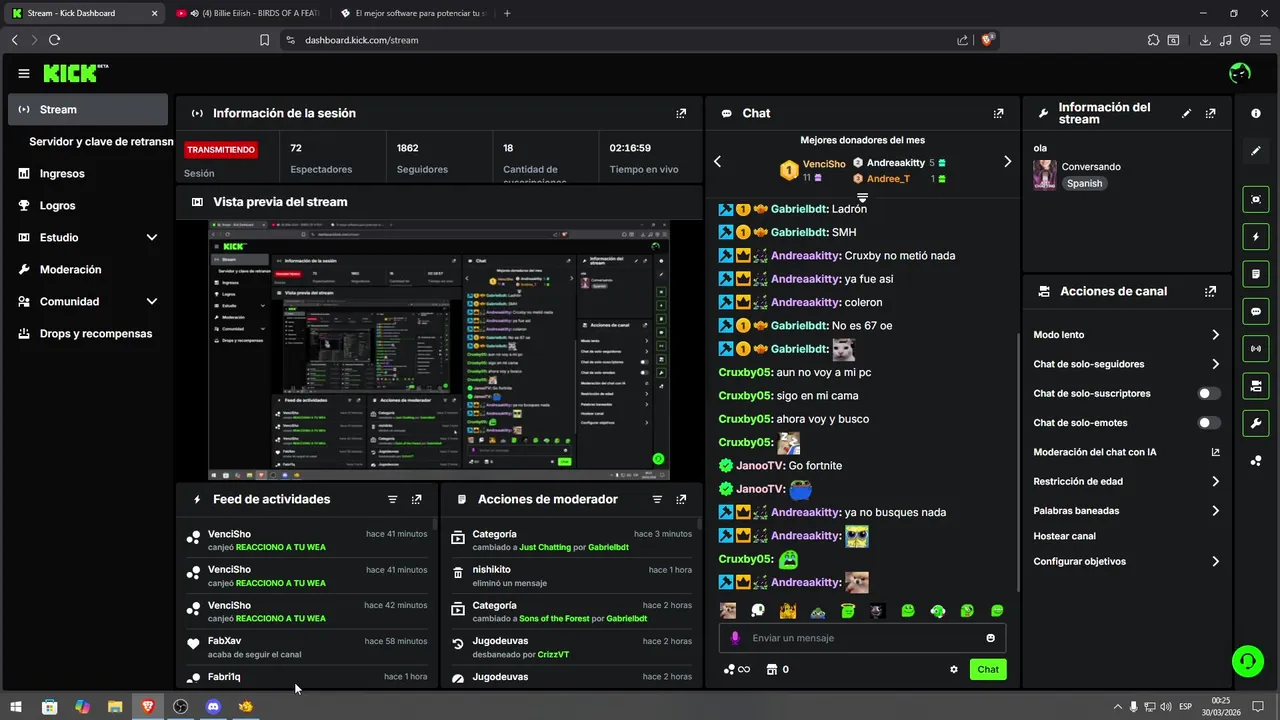The height and width of the screenshot is (720, 1280).
Task: Open JanooTV user on 'Go fortnite' message
Action: click(760, 466)
